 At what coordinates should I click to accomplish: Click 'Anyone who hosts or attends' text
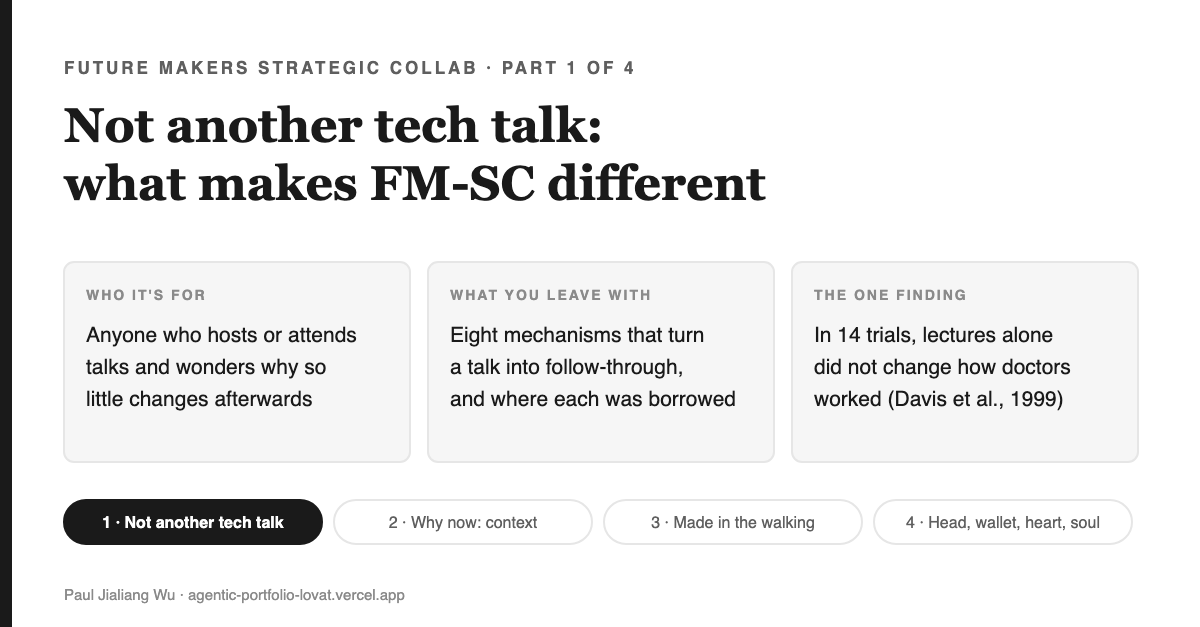(221, 335)
